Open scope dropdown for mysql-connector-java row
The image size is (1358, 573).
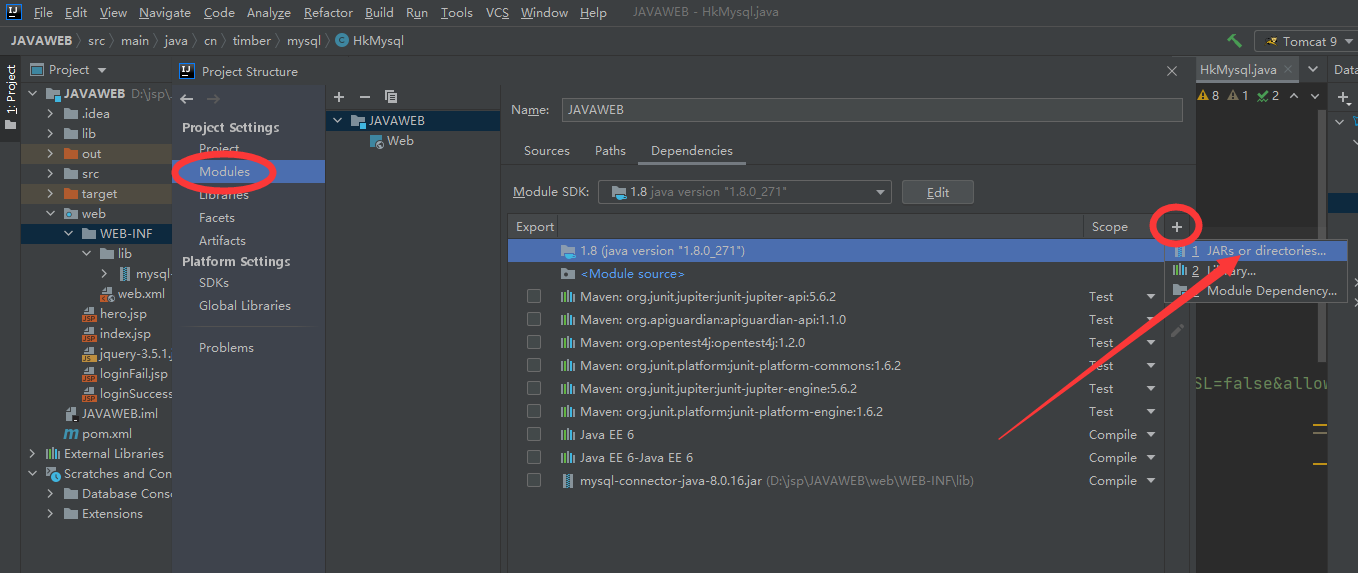(1151, 480)
